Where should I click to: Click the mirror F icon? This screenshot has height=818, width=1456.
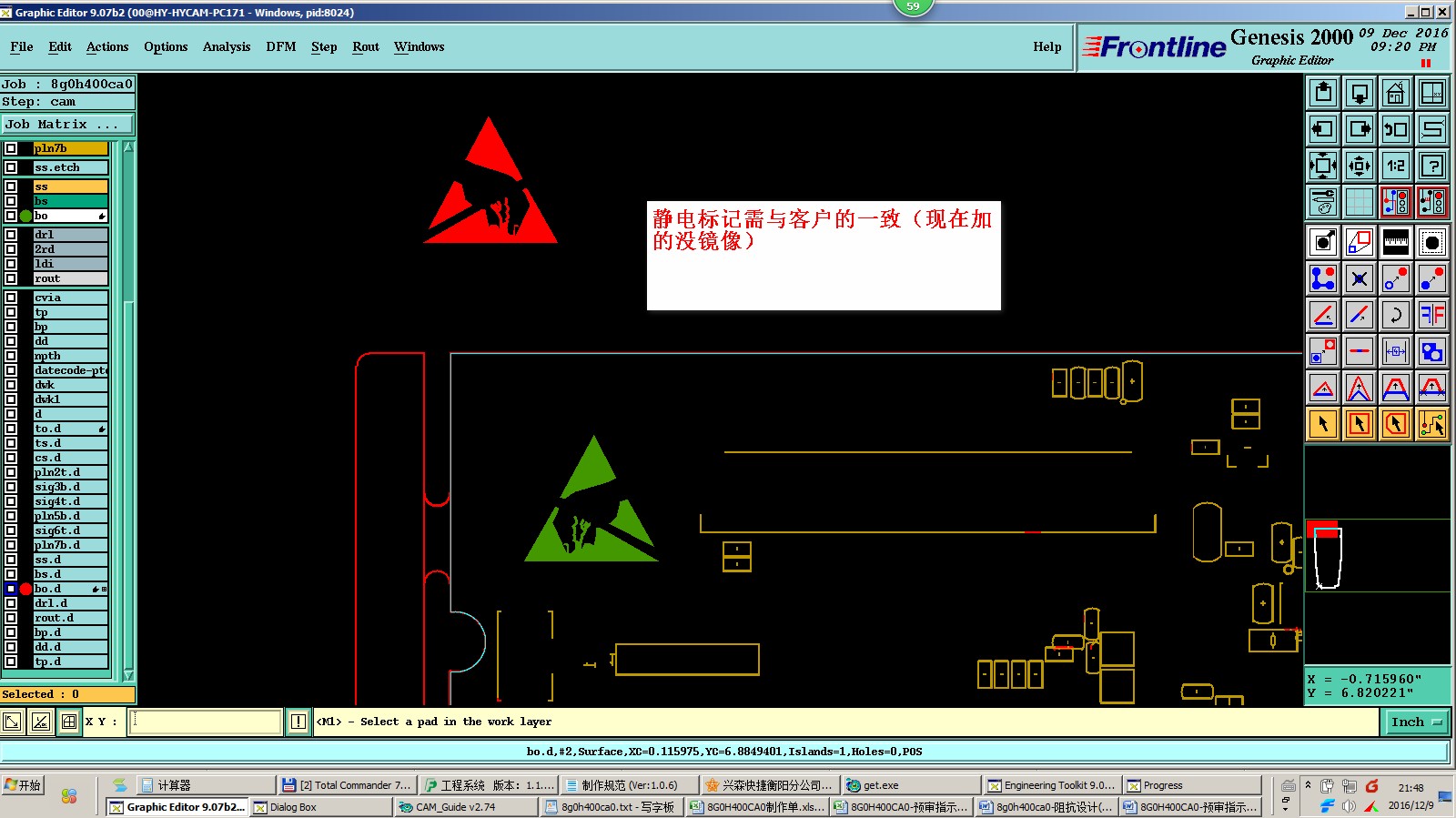point(1432,315)
